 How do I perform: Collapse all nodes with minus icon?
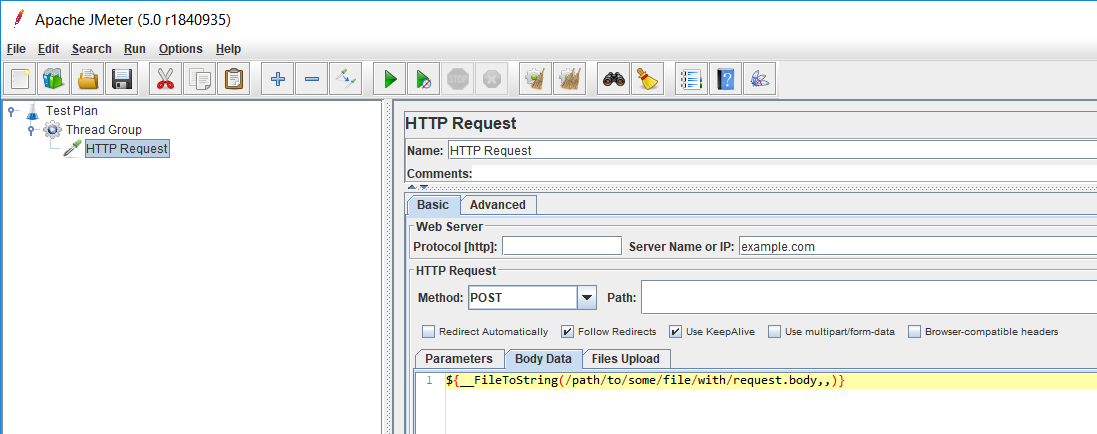click(x=311, y=78)
